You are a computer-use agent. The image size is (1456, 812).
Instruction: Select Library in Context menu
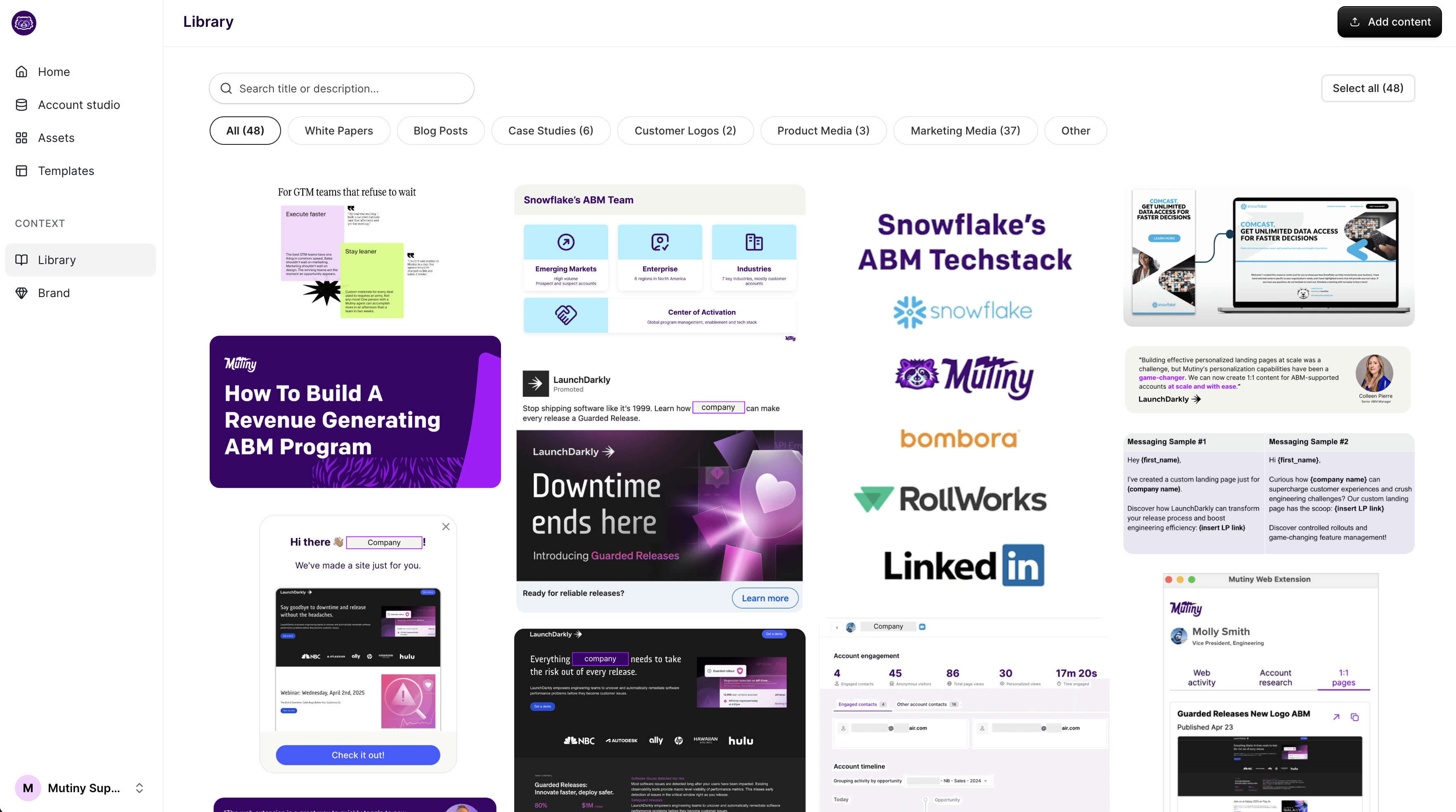(x=80, y=260)
